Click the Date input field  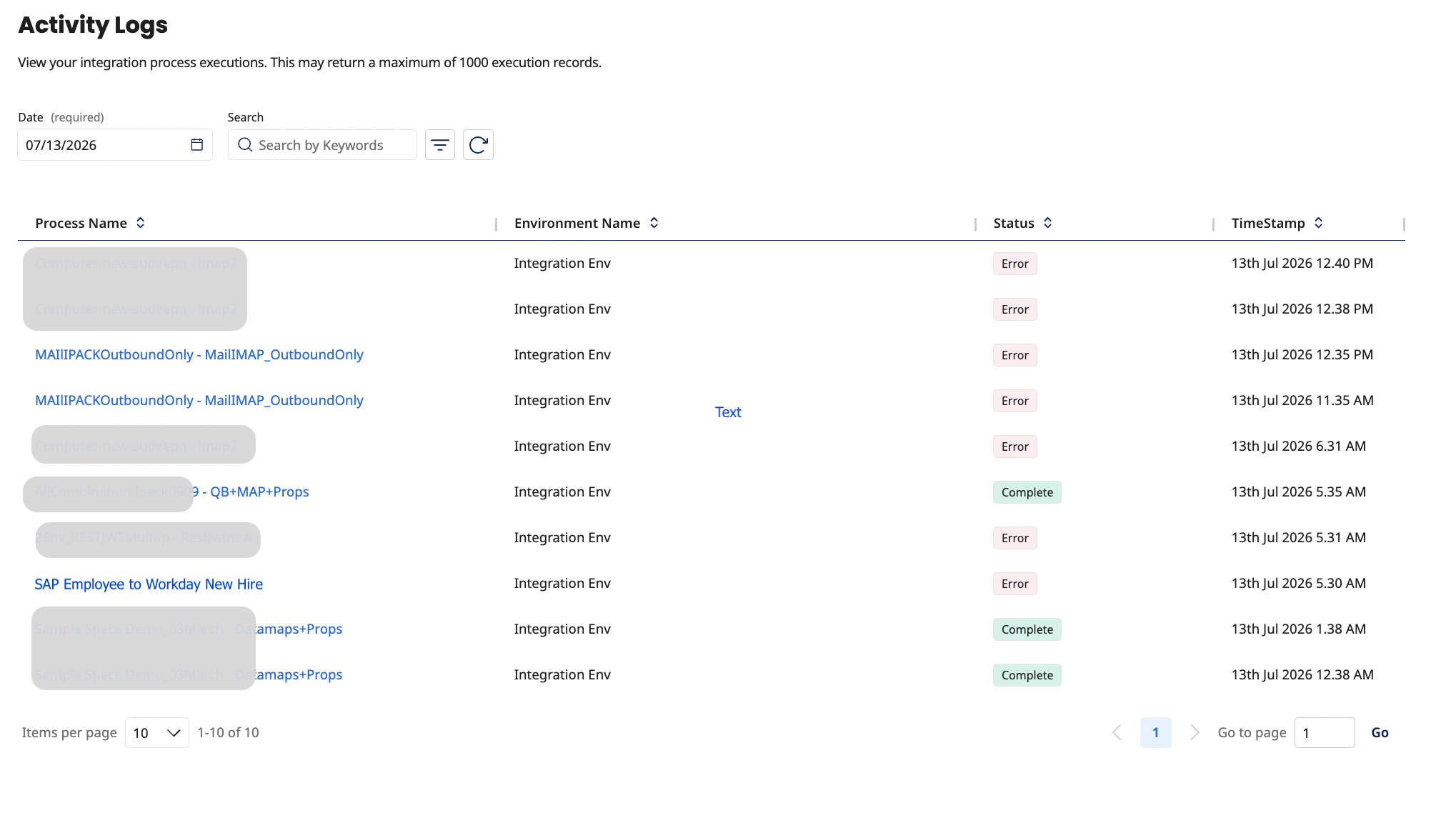115,145
